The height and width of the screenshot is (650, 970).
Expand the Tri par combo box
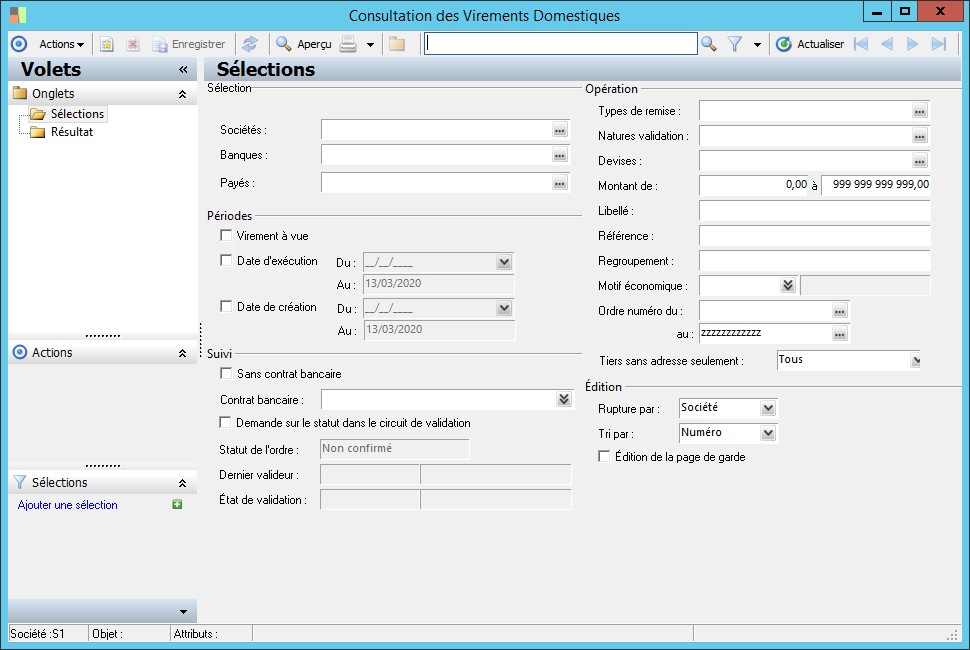click(x=767, y=433)
